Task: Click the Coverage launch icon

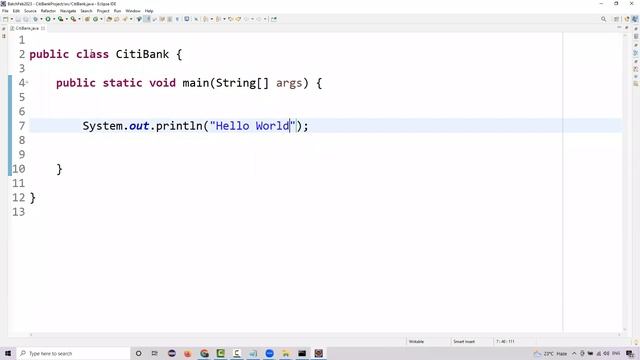Action: 60,19
